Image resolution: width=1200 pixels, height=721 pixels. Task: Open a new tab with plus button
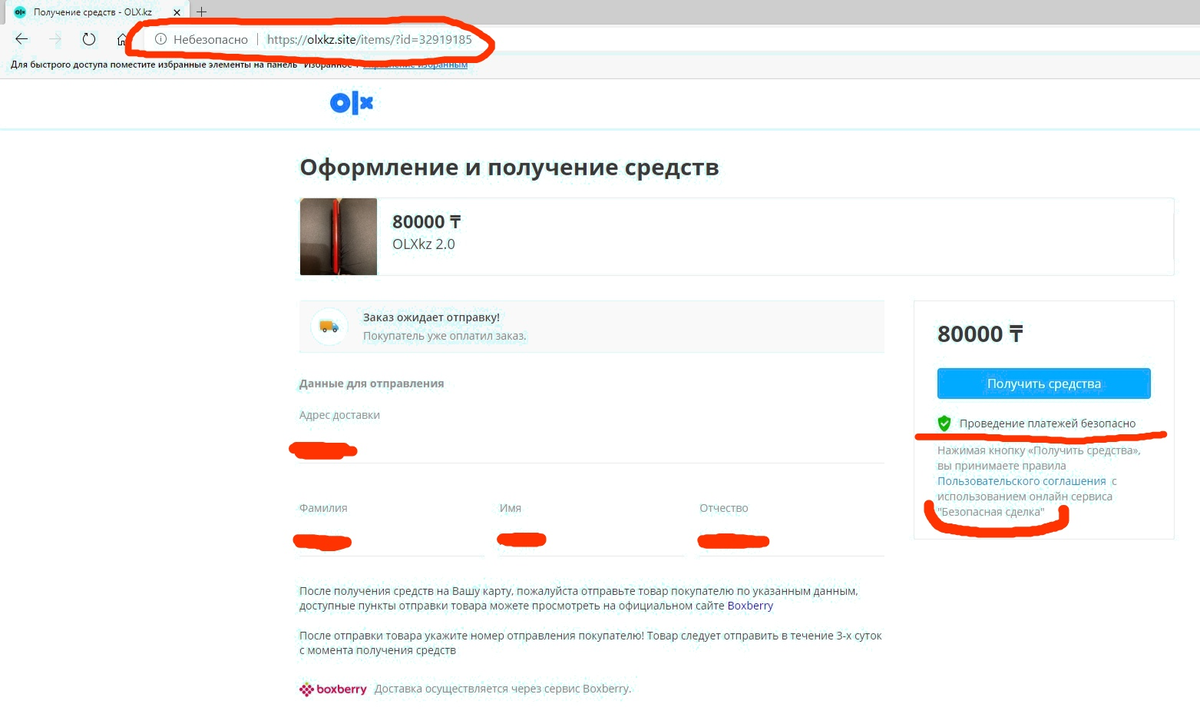pos(202,11)
